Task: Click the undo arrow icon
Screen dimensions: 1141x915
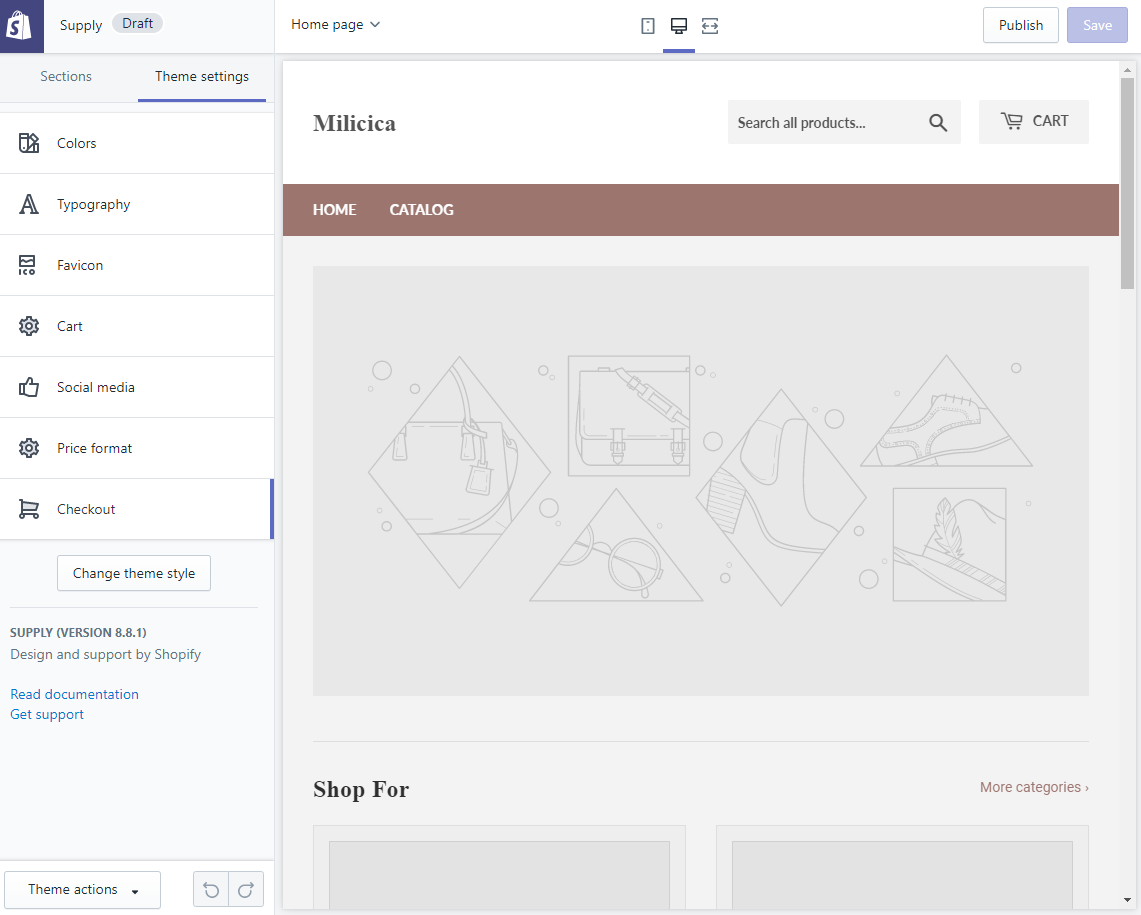Action: (x=211, y=889)
